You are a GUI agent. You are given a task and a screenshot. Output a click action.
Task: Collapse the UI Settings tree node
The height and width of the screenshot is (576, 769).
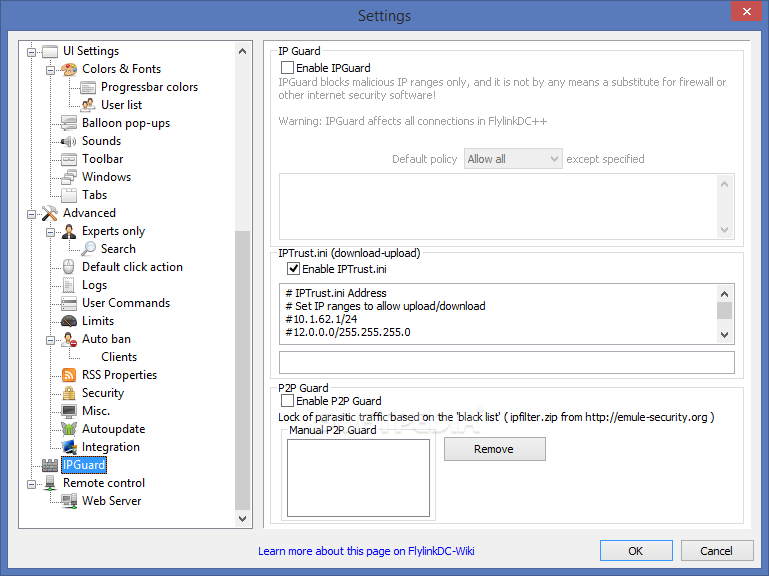coord(31,52)
